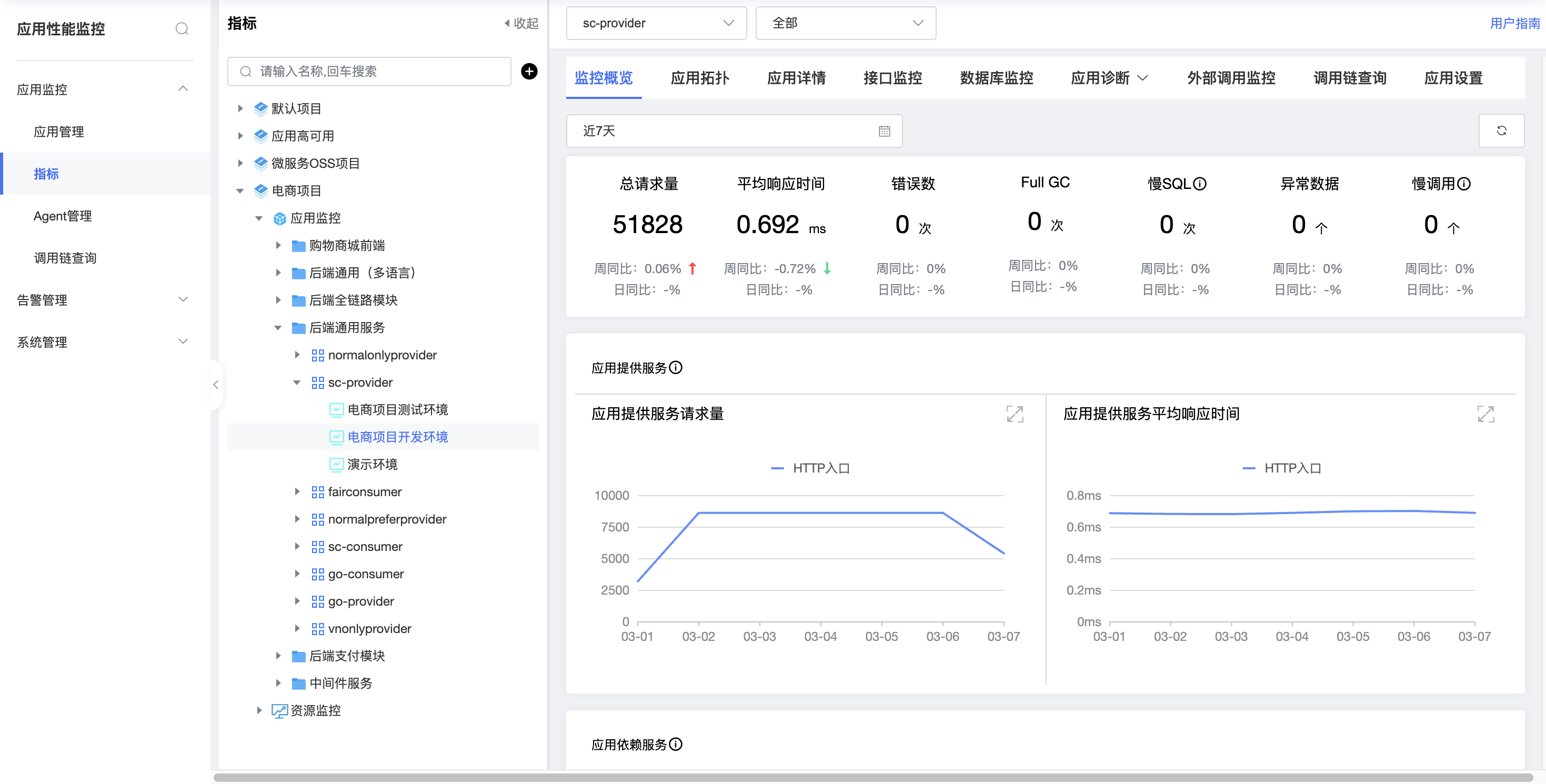Expand the 默认项目 tree node
This screenshot has width=1546, height=784.
[240, 109]
